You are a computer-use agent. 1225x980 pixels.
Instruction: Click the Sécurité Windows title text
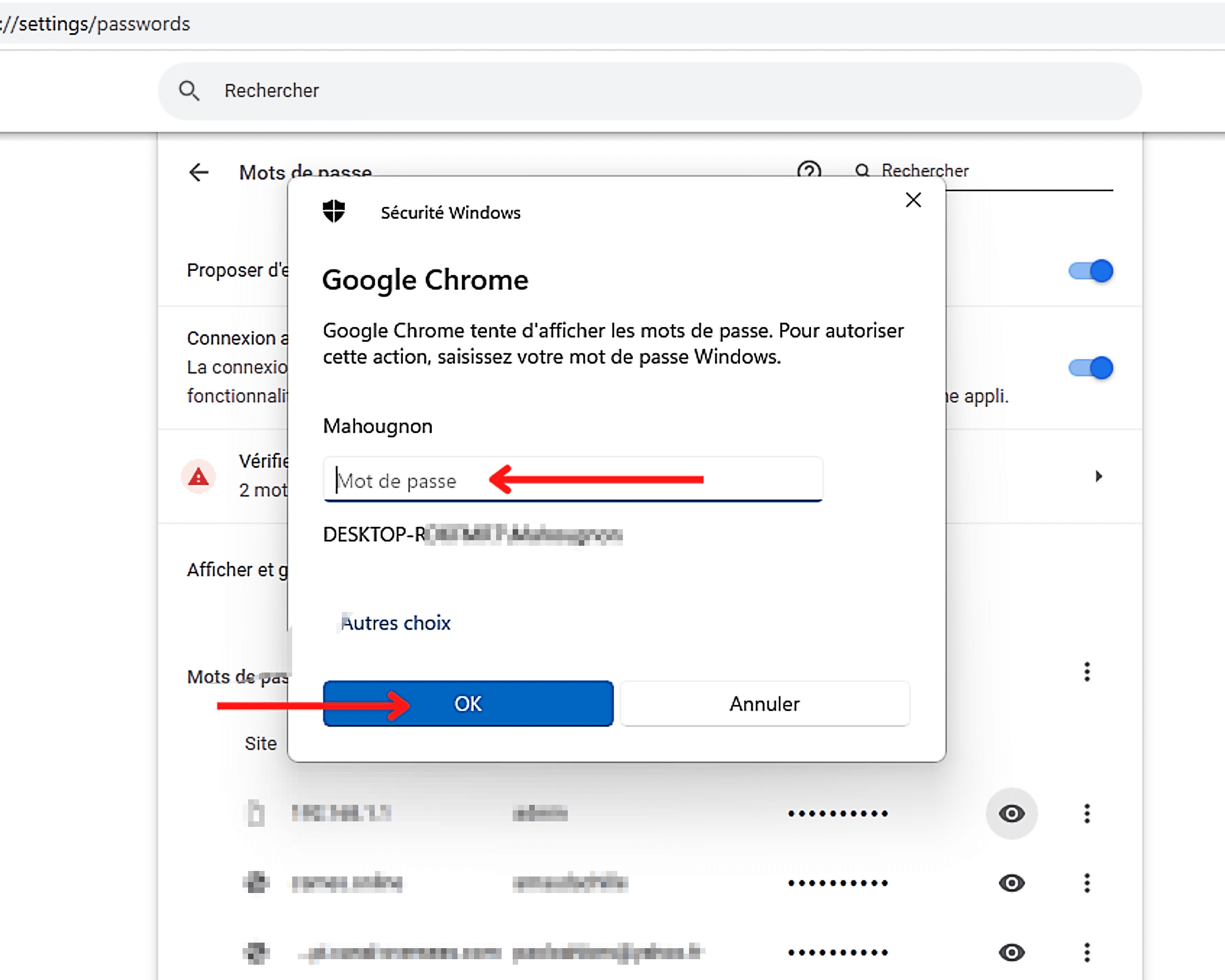(x=451, y=213)
